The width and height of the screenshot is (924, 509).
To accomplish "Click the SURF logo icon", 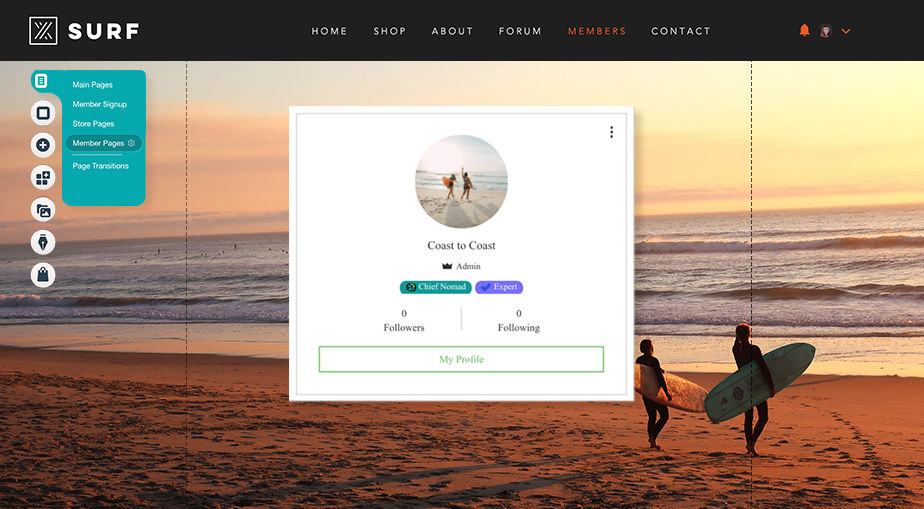I will [x=43, y=31].
